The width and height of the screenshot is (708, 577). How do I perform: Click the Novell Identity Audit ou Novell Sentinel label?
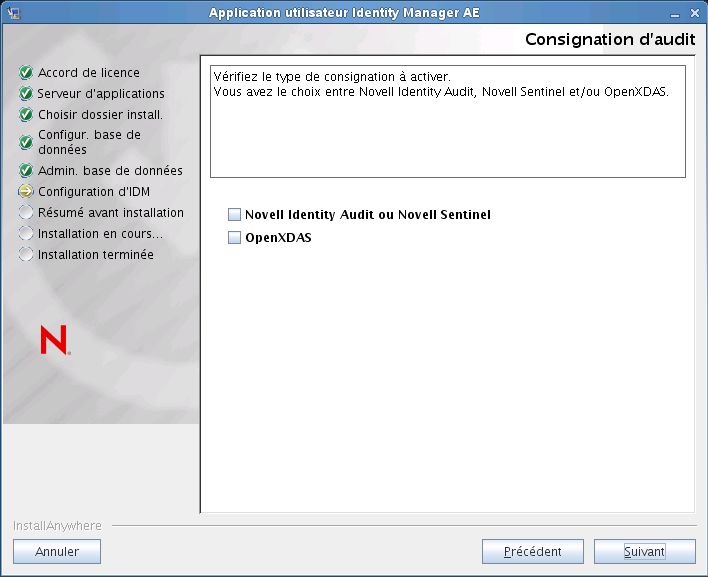(368, 215)
